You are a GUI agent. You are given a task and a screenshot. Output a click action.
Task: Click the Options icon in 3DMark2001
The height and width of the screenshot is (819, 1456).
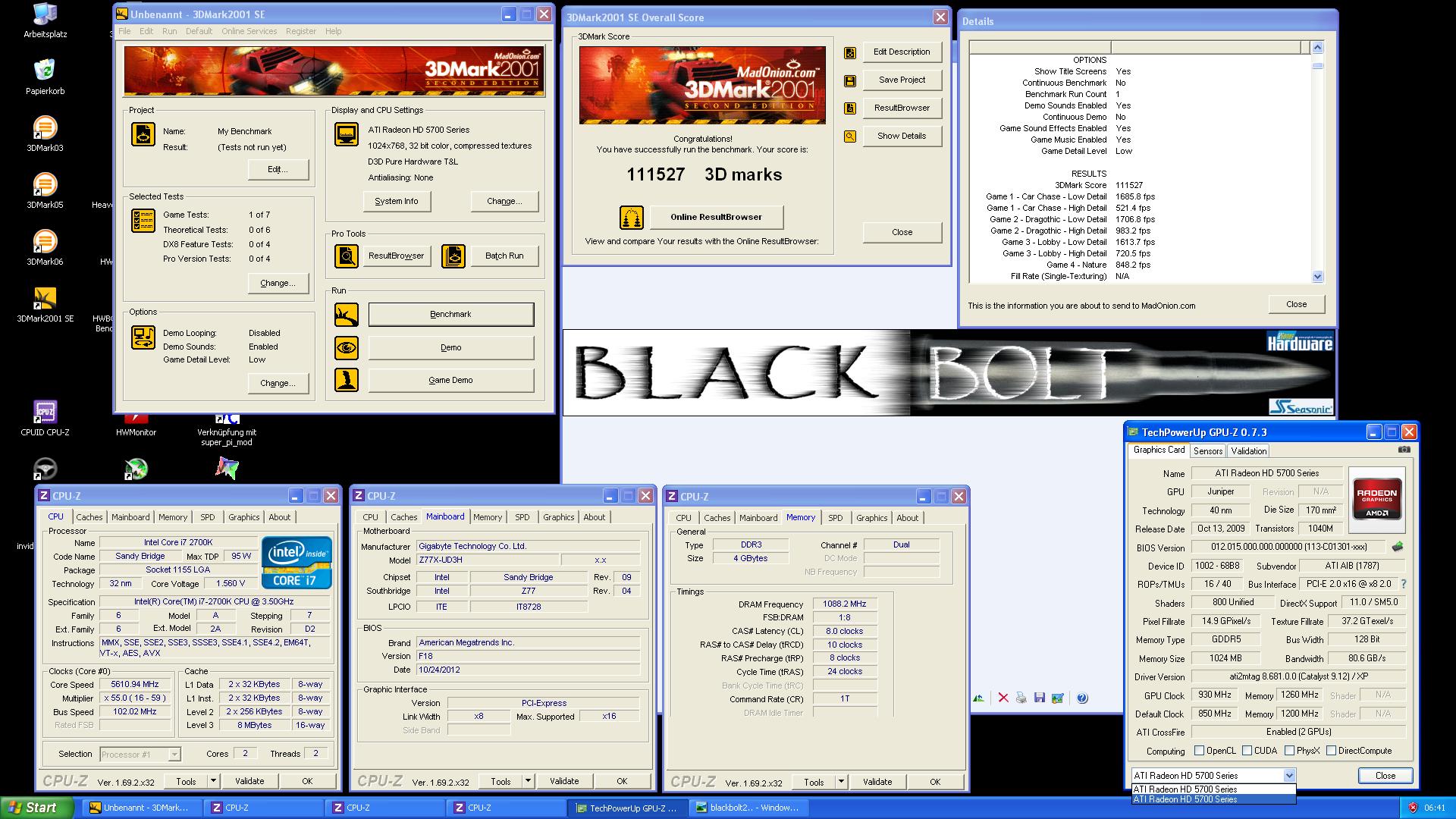(x=143, y=337)
